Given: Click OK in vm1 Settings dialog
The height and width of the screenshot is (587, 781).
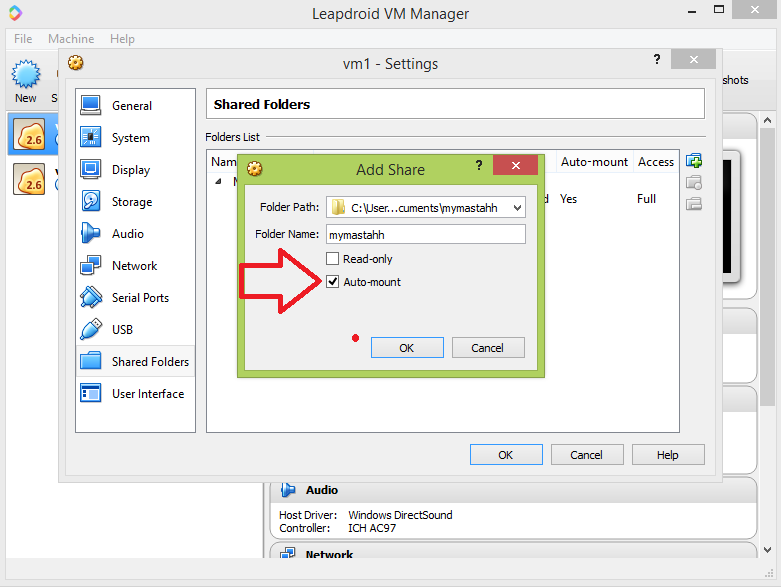Looking at the screenshot, I should tap(506, 455).
